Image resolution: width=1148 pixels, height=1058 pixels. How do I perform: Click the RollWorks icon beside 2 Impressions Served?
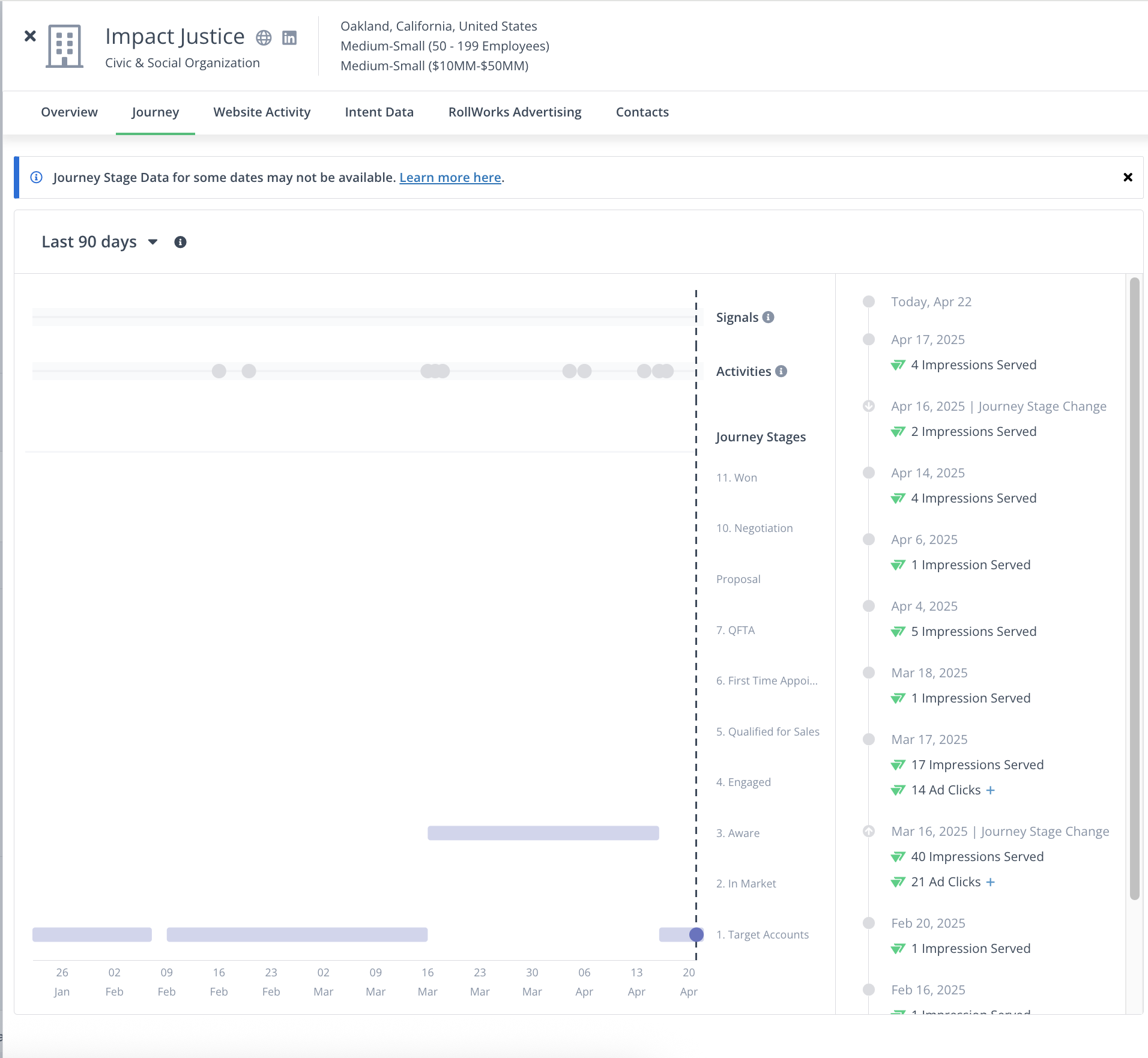[x=898, y=432]
